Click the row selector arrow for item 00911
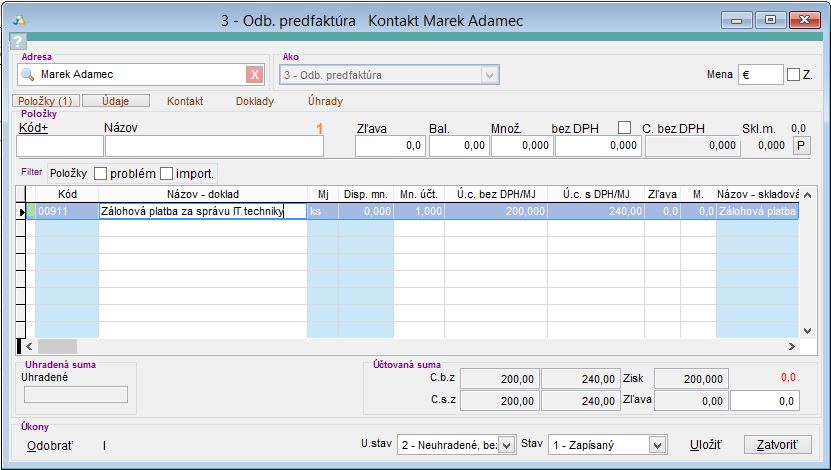The height and width of the screenshot is (470, 831). (x=22, y=211)
